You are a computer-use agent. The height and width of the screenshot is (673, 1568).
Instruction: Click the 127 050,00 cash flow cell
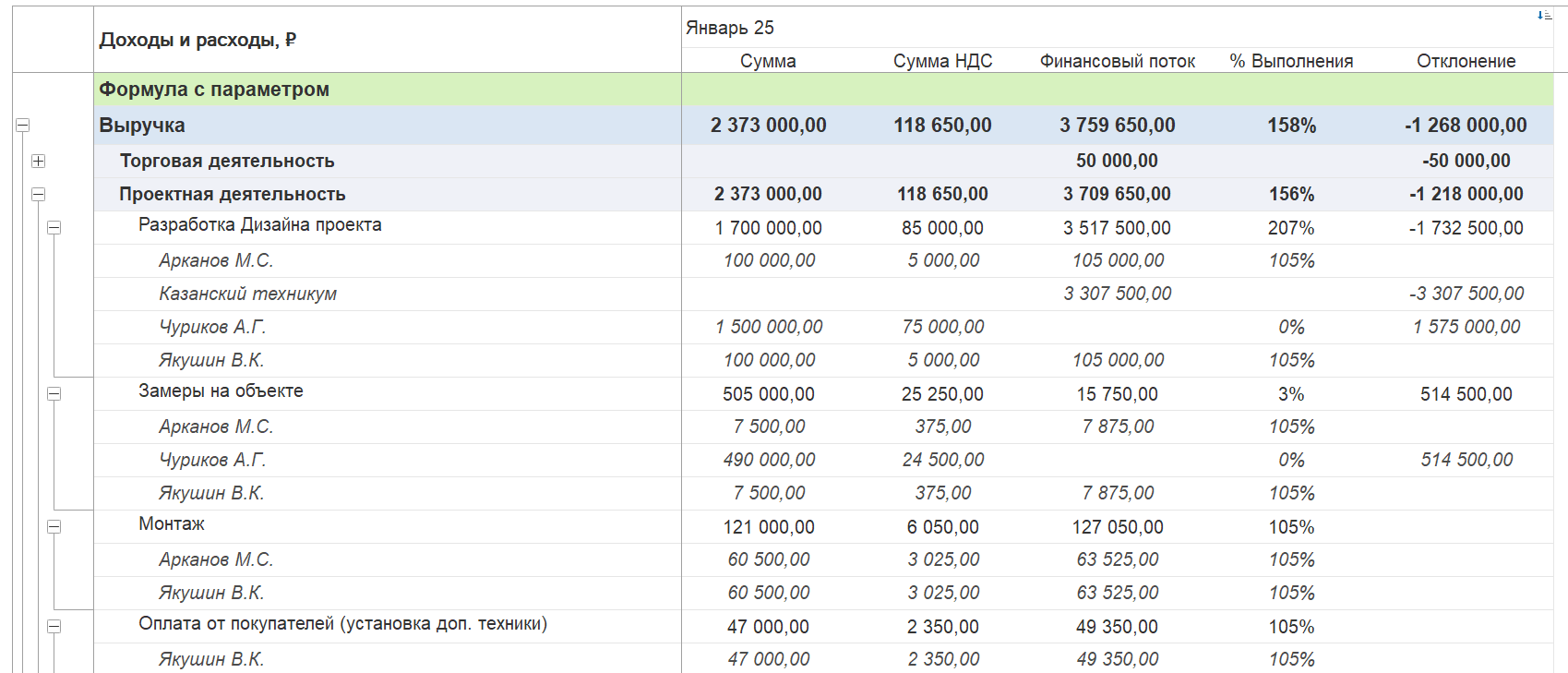(1118, 527)
